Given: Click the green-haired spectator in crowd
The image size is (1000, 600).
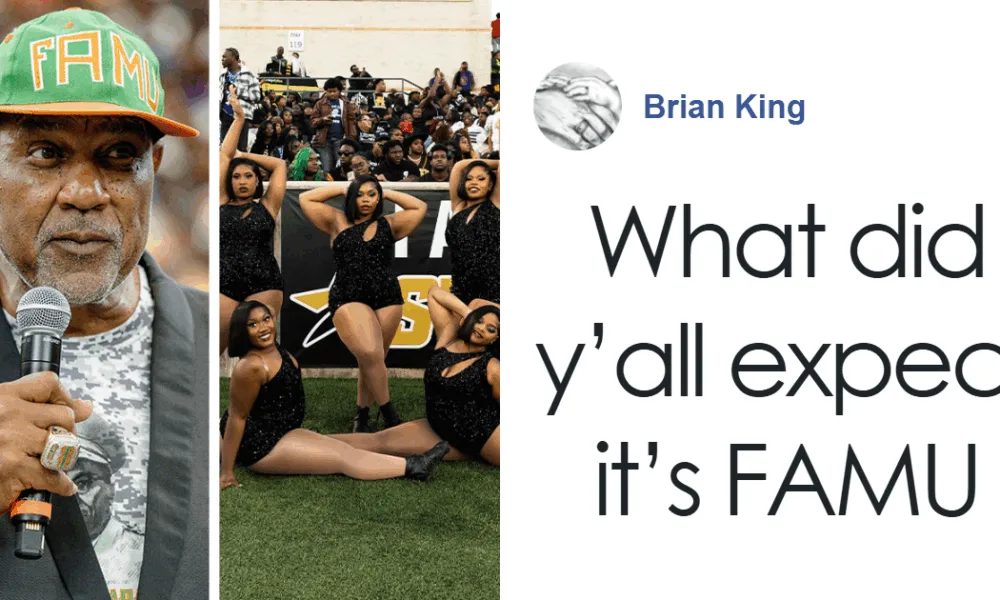Looking at the screenshot, I should pyautogui.click(x=302, y=164).
